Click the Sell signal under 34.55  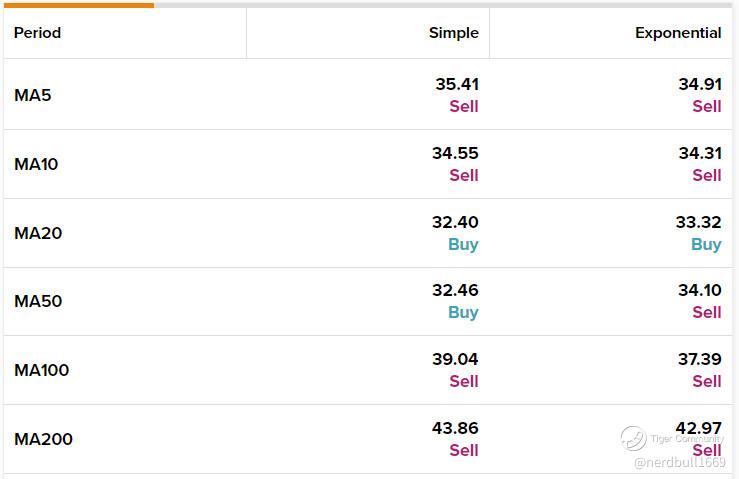(464, 175)
